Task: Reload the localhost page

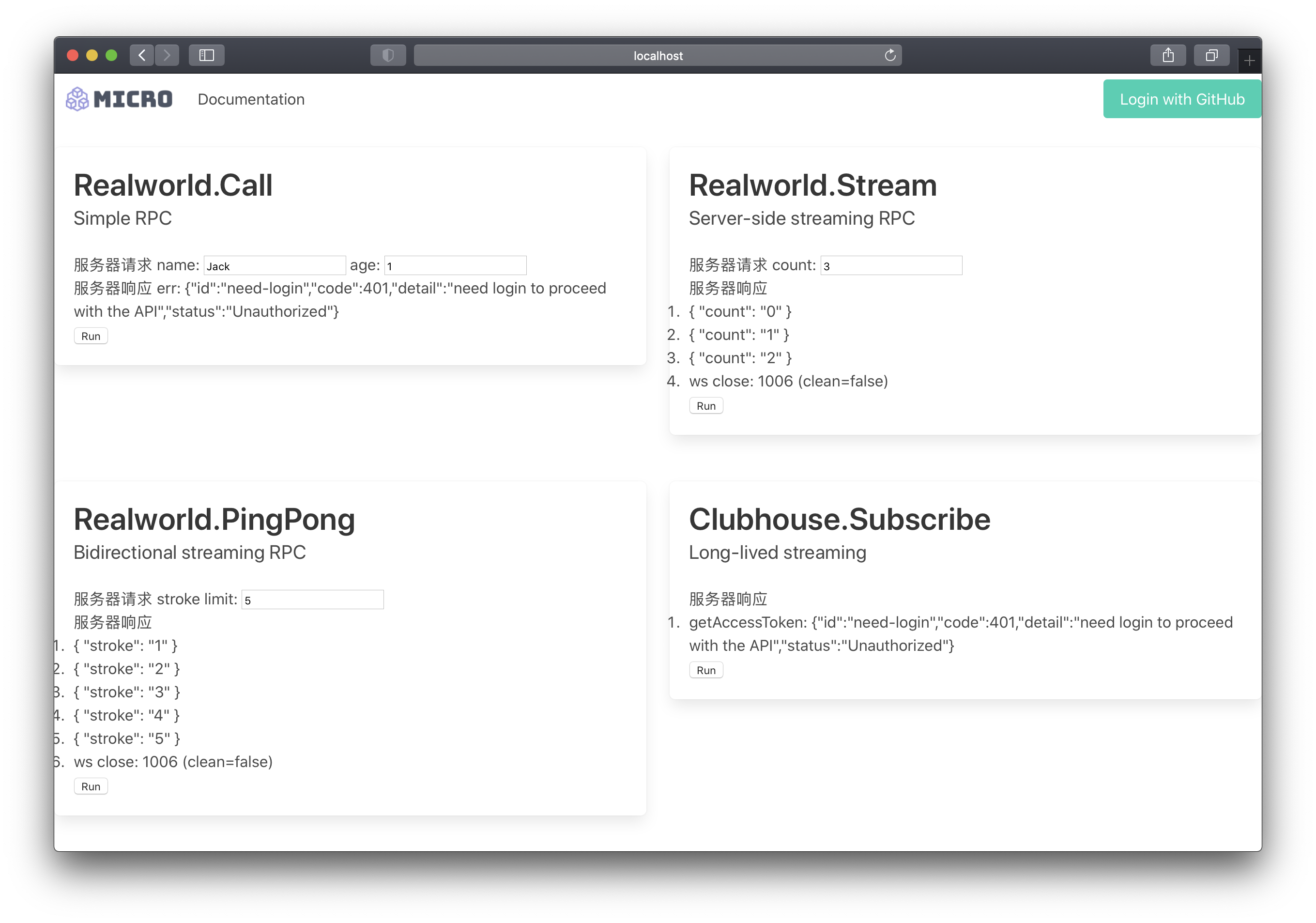Action: pyautogui.click(x=889, y=55)
